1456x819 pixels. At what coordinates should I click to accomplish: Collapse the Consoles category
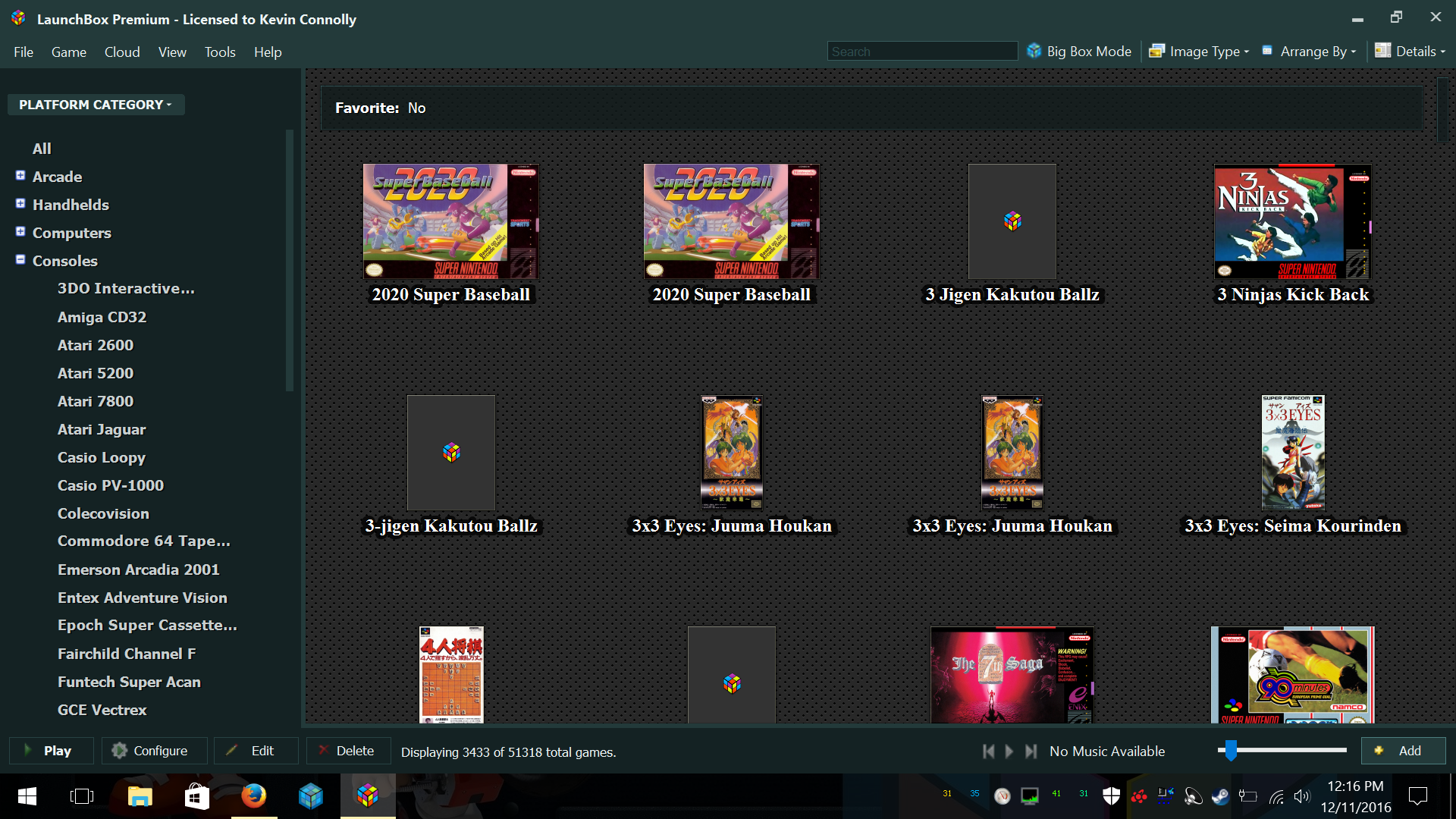tap(20, 259)
